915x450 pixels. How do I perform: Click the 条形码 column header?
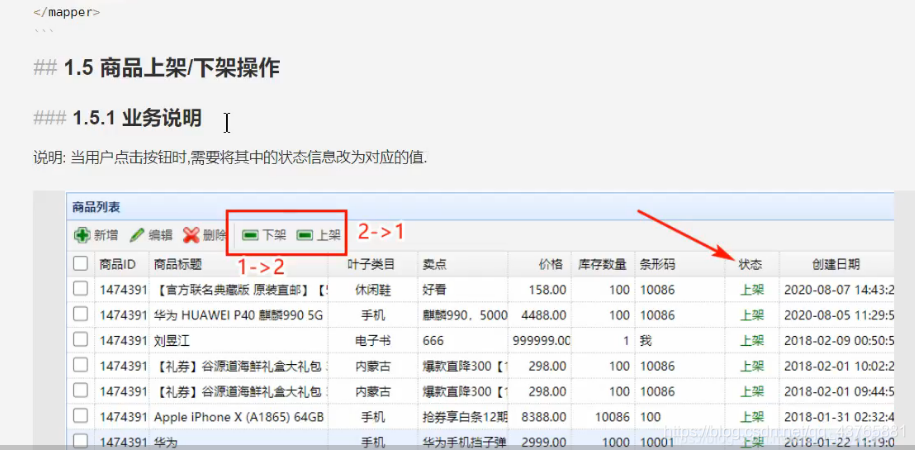pos(658,264)
